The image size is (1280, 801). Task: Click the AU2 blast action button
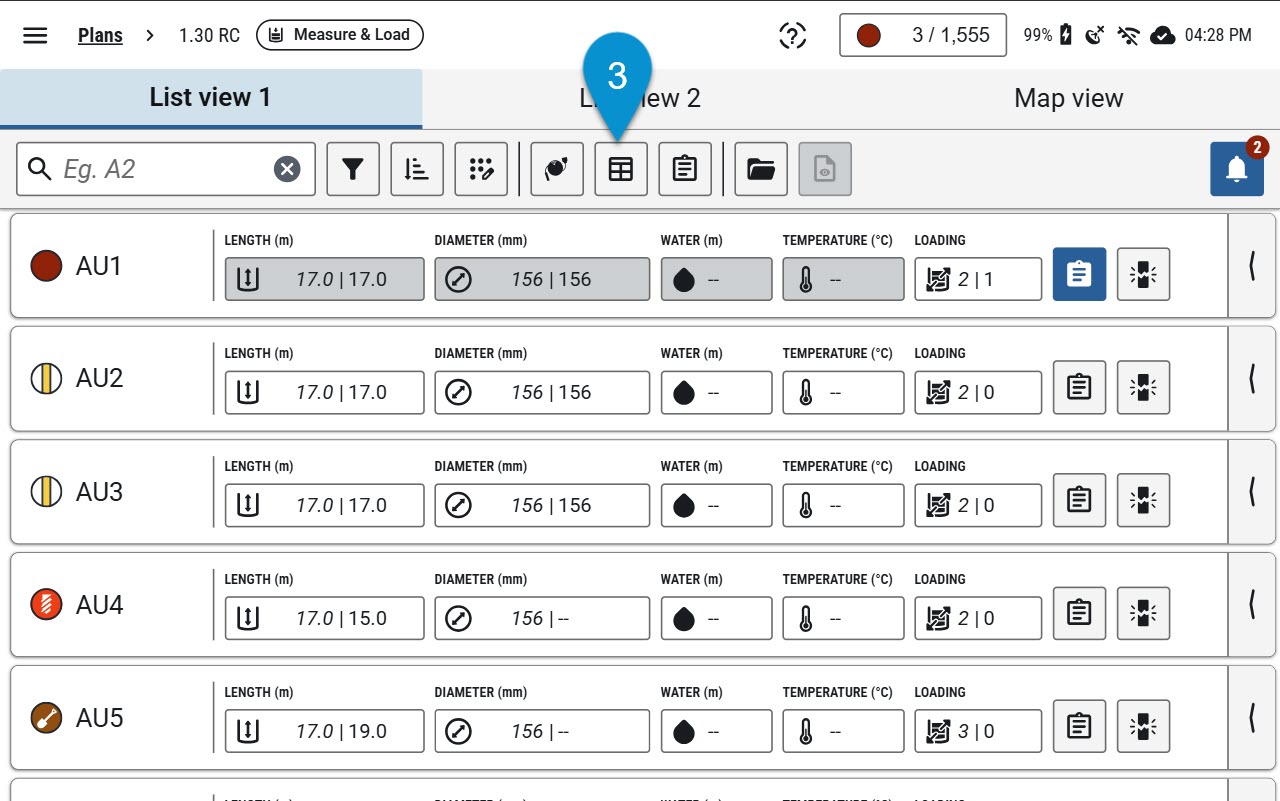(1143, 387)
